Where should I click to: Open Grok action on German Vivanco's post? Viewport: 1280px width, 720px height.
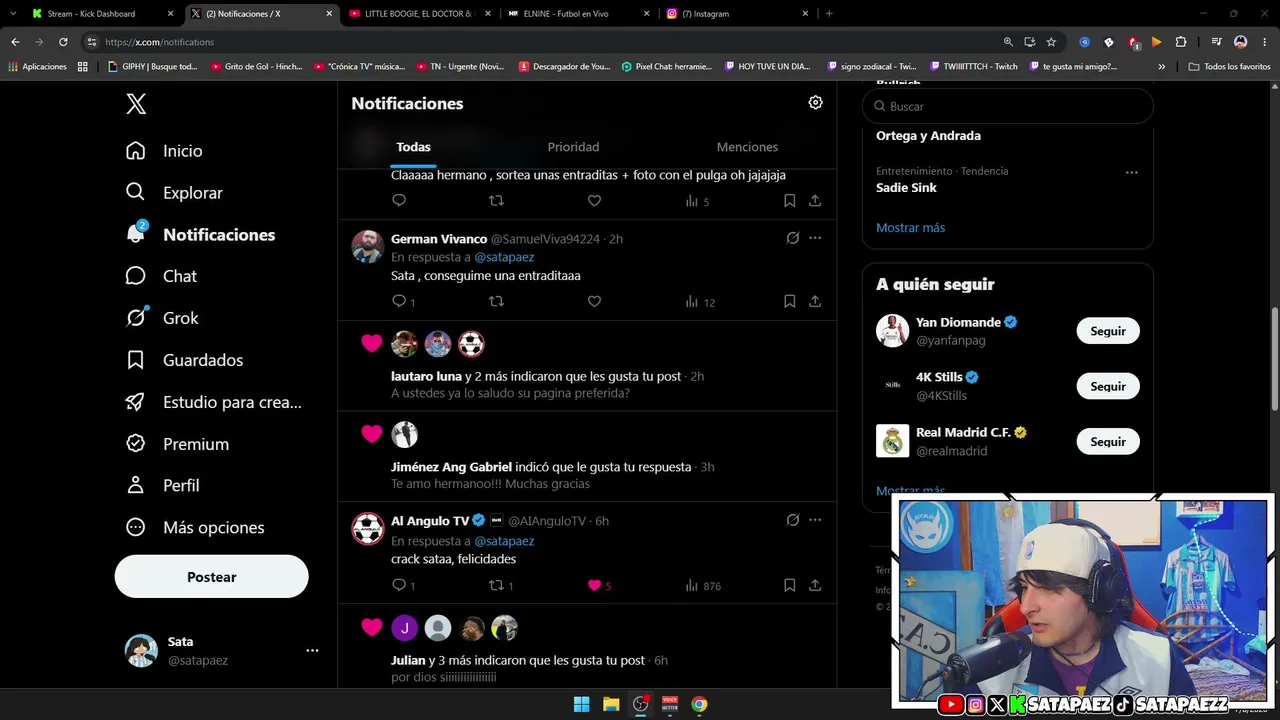pos(793,238)
